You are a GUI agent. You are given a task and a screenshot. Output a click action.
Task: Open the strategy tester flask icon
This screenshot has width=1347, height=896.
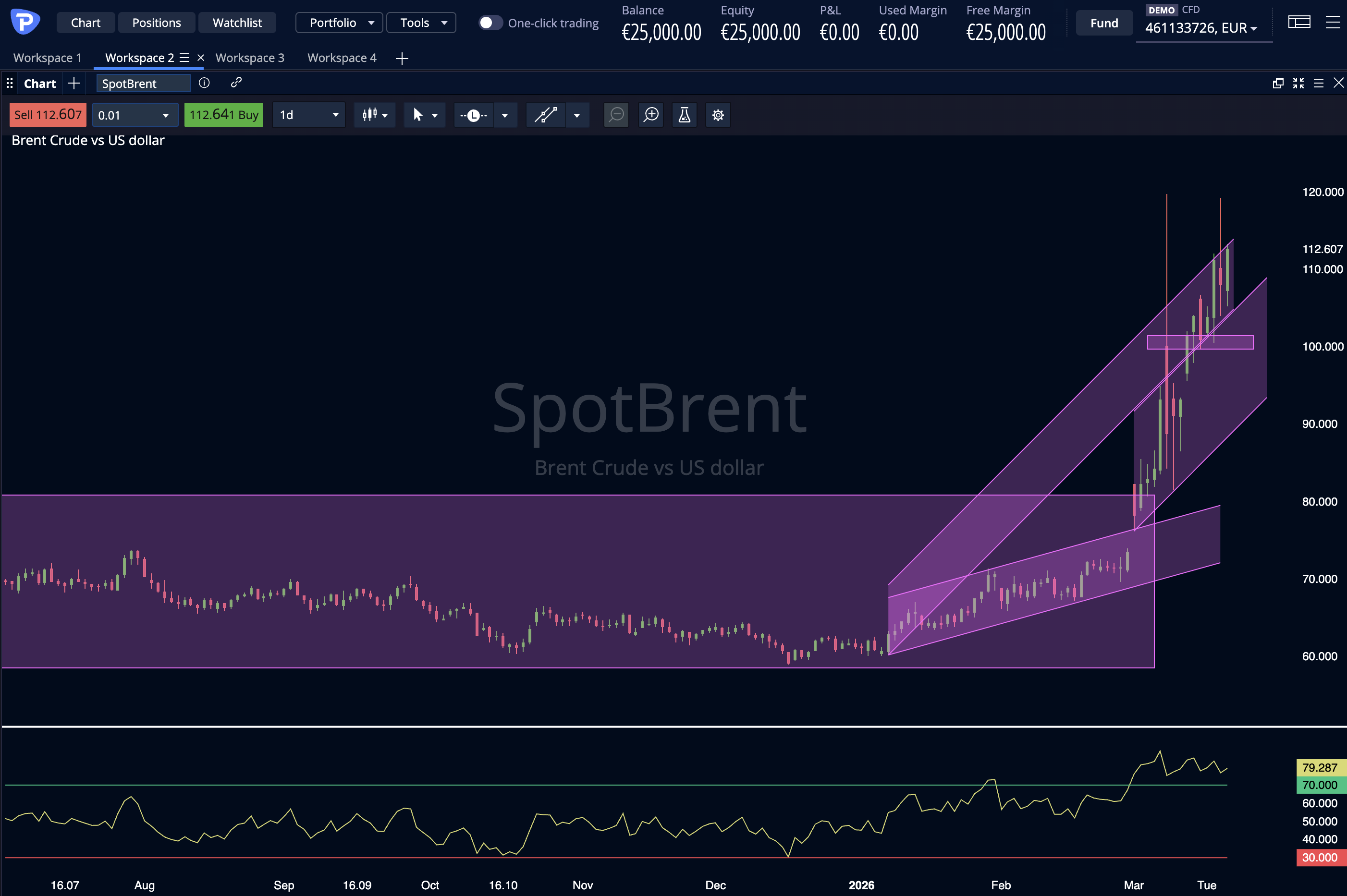click(x=684, y=114)
